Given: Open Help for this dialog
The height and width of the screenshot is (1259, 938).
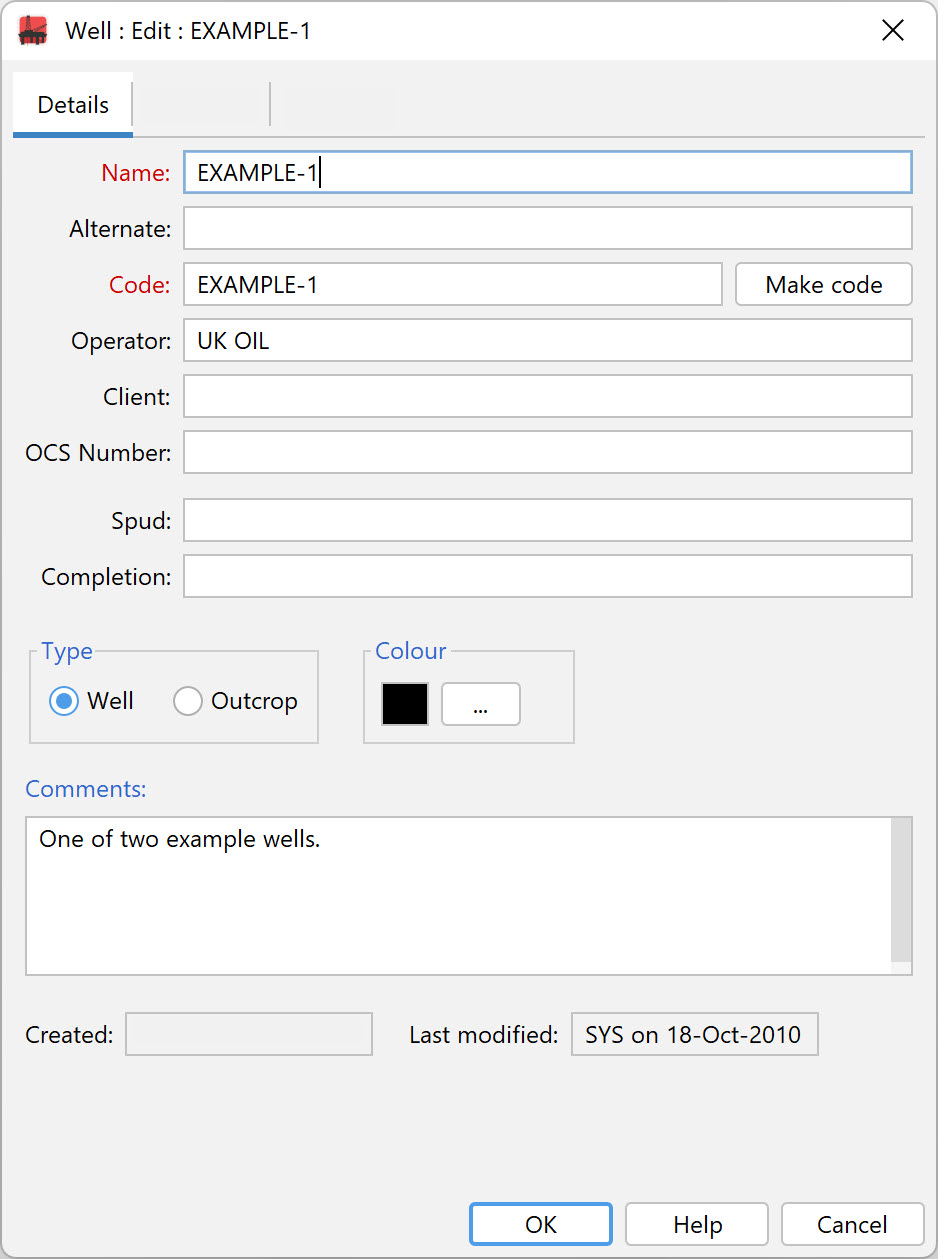Looking at the screenshot, I should click(x=697, y=1224).
